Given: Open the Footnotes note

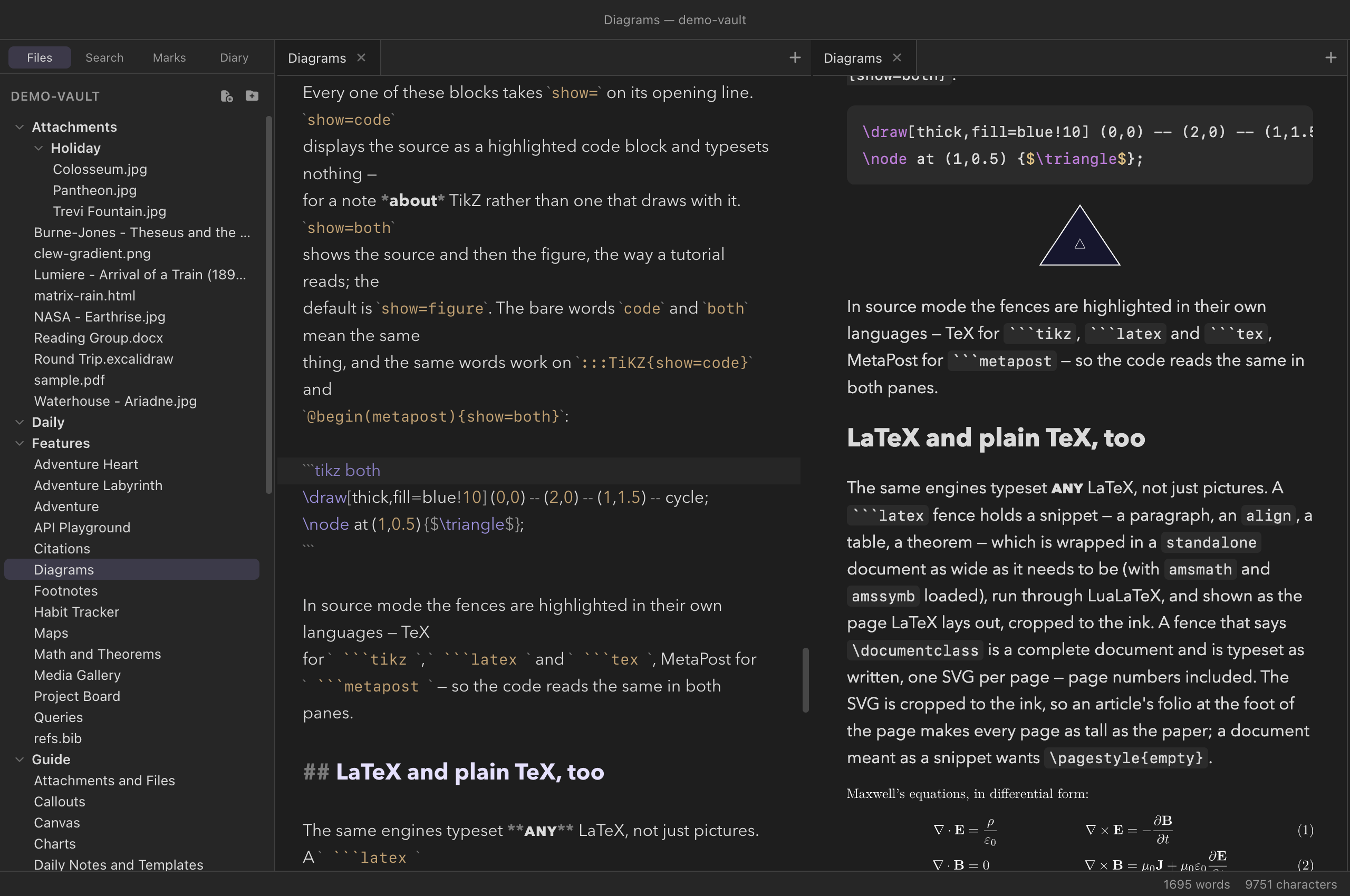Looking at the screenshot, I should [x=66, y=591].
